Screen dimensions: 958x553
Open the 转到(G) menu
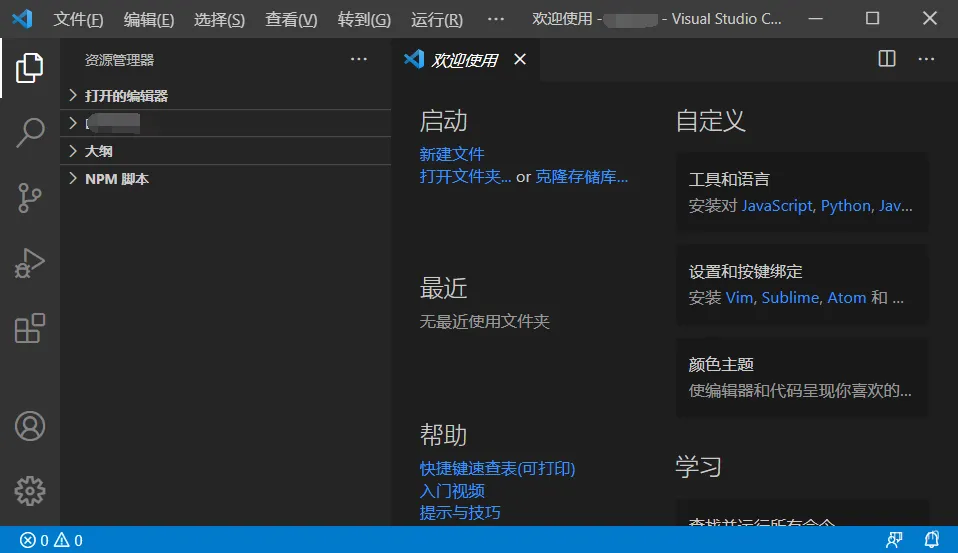pyautogui.click(x=364, y=20)
